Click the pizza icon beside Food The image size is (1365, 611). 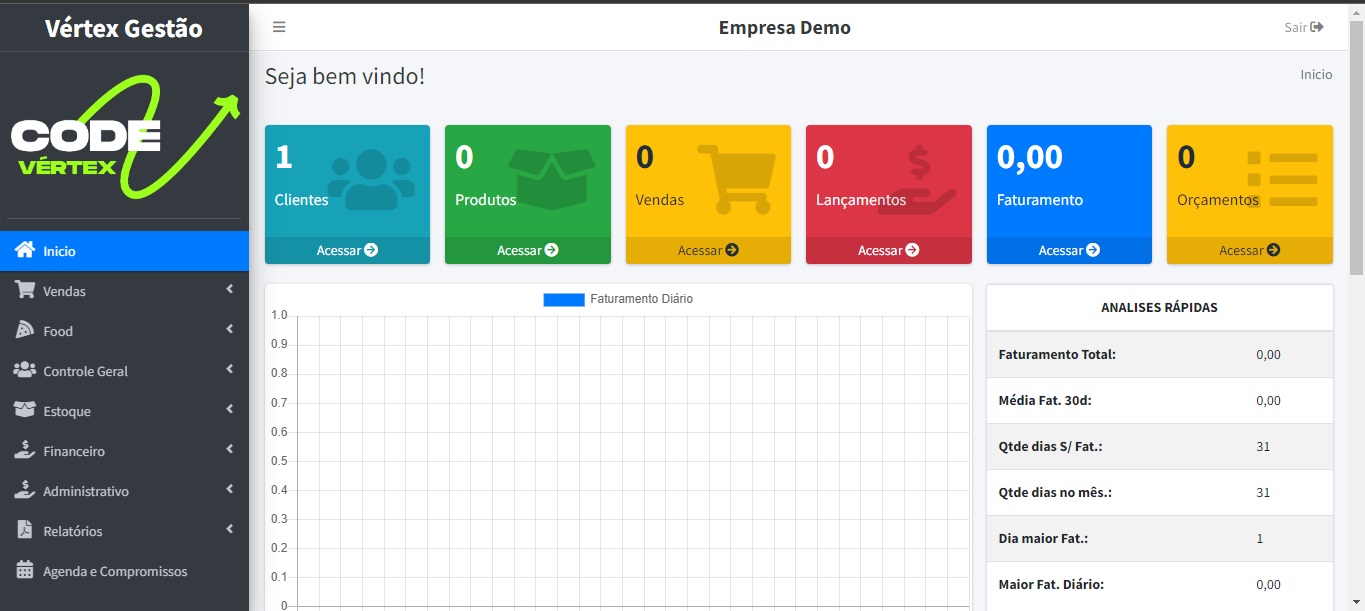point(25,330)
